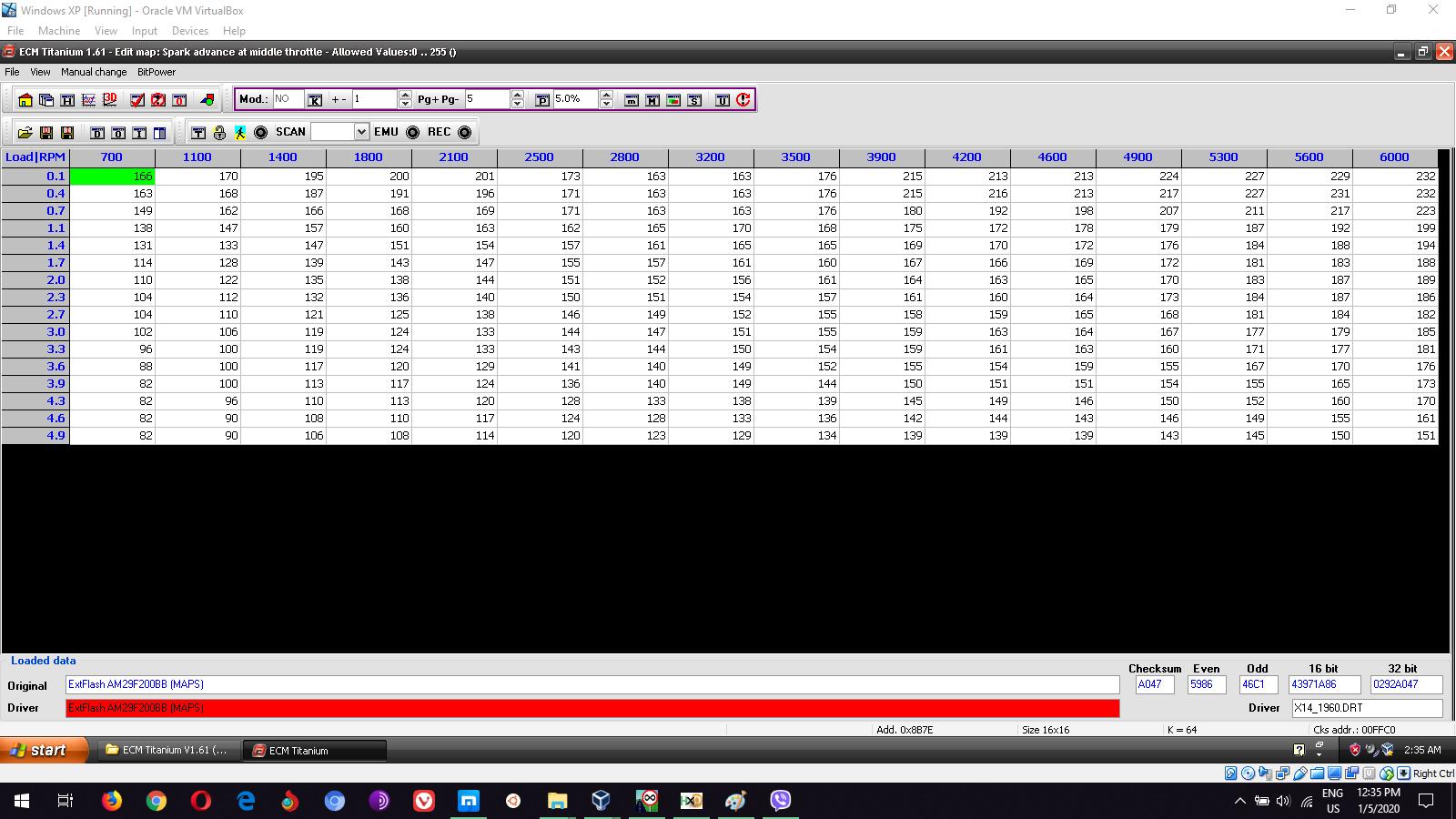The width and height of the screenshot is (1456, 819).
Task: Click the padlock lock icon
Action: click(x=219, y=133)
